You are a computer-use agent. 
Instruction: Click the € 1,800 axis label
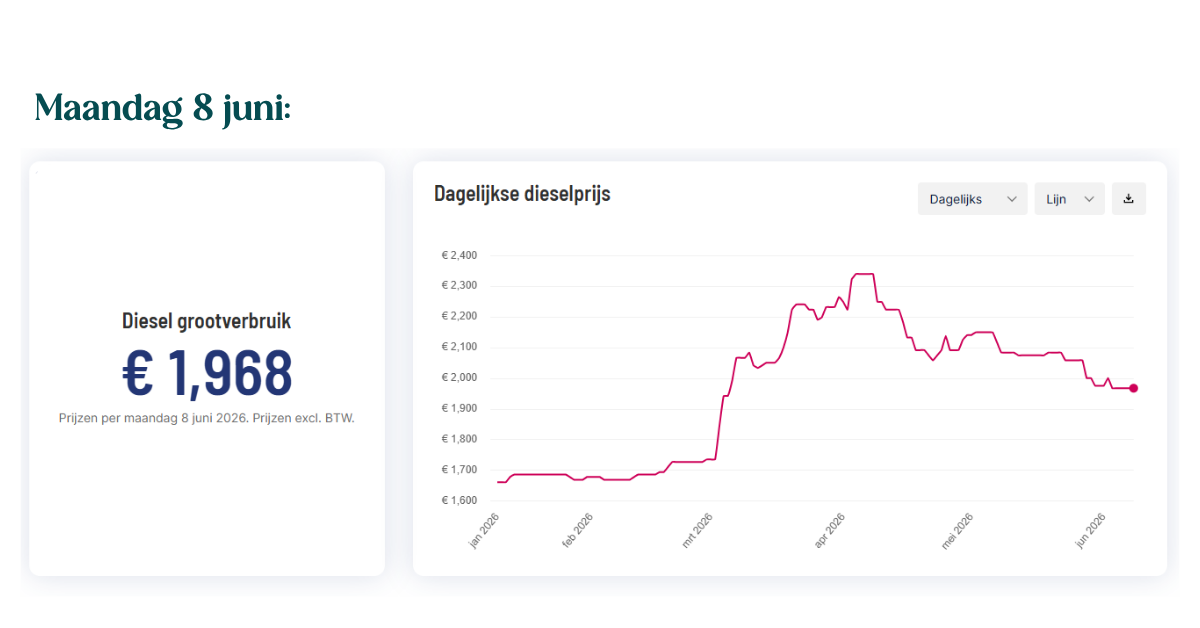pyautogui.click(x=459, y=439)
